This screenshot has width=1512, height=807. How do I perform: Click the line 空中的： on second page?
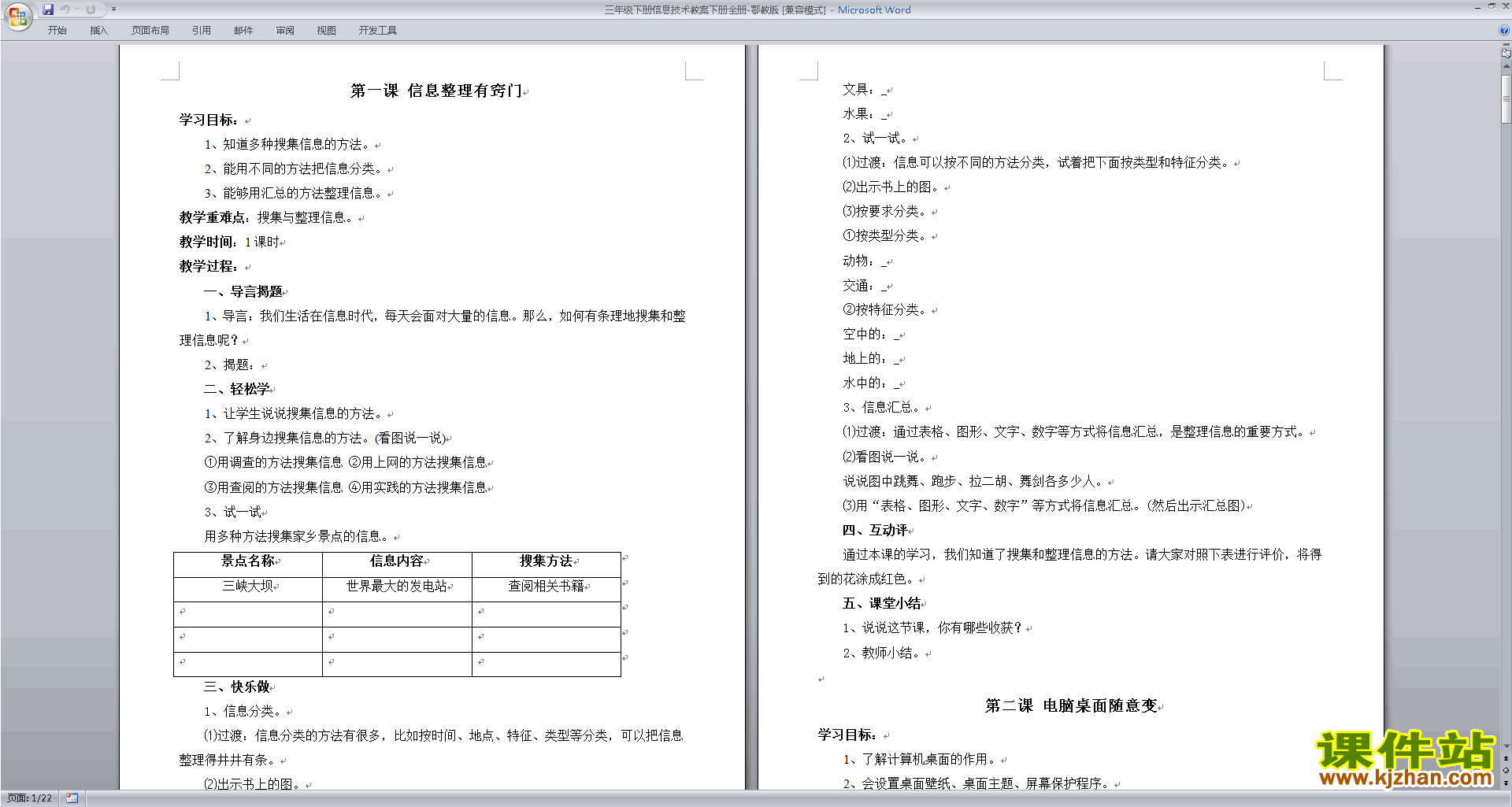click(x=870, y=334)
